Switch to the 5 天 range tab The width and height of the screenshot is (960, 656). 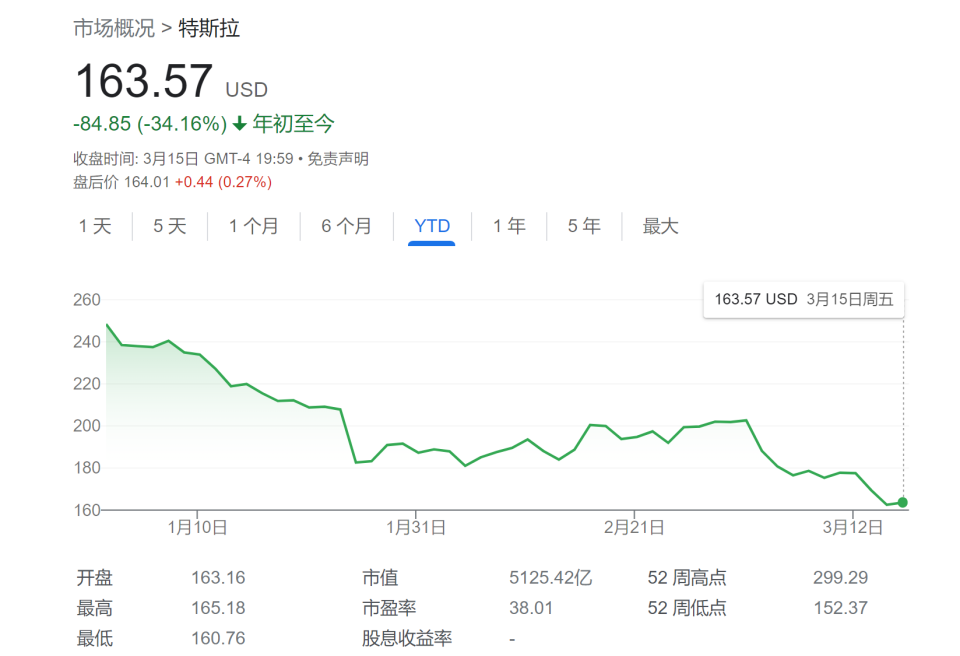(170, 226)
